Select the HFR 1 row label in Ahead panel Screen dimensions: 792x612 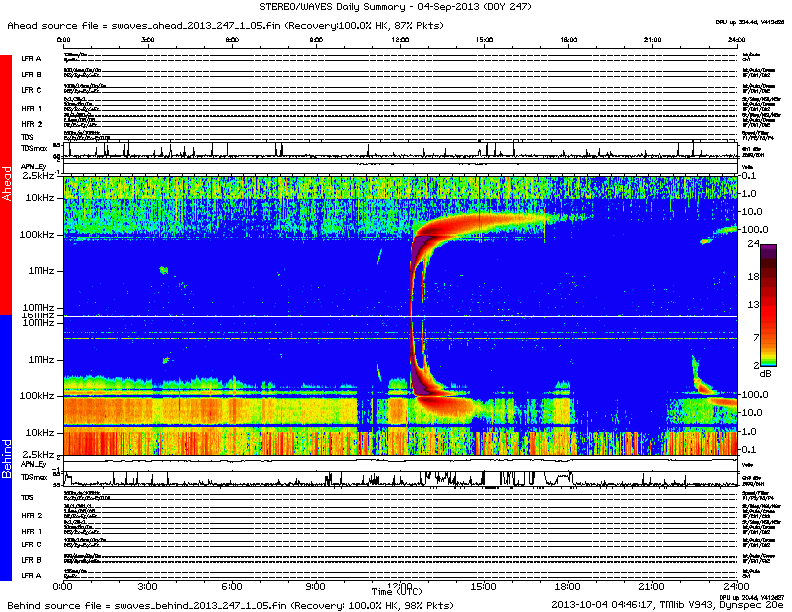[31, 107]
